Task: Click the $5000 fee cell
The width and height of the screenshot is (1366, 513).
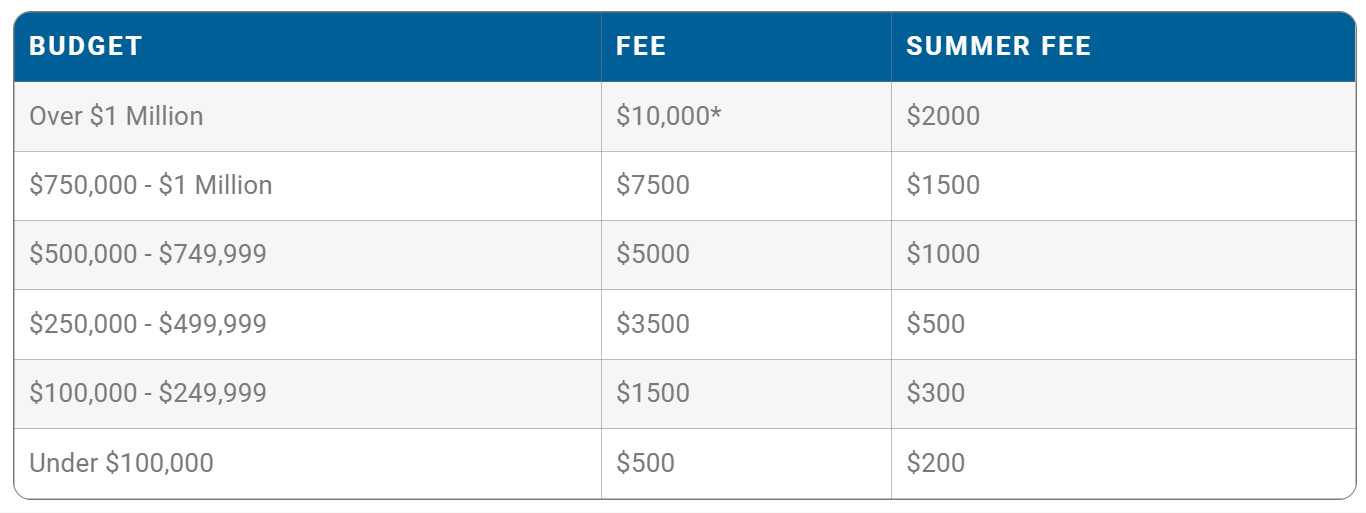Action: tap(652, 254)
